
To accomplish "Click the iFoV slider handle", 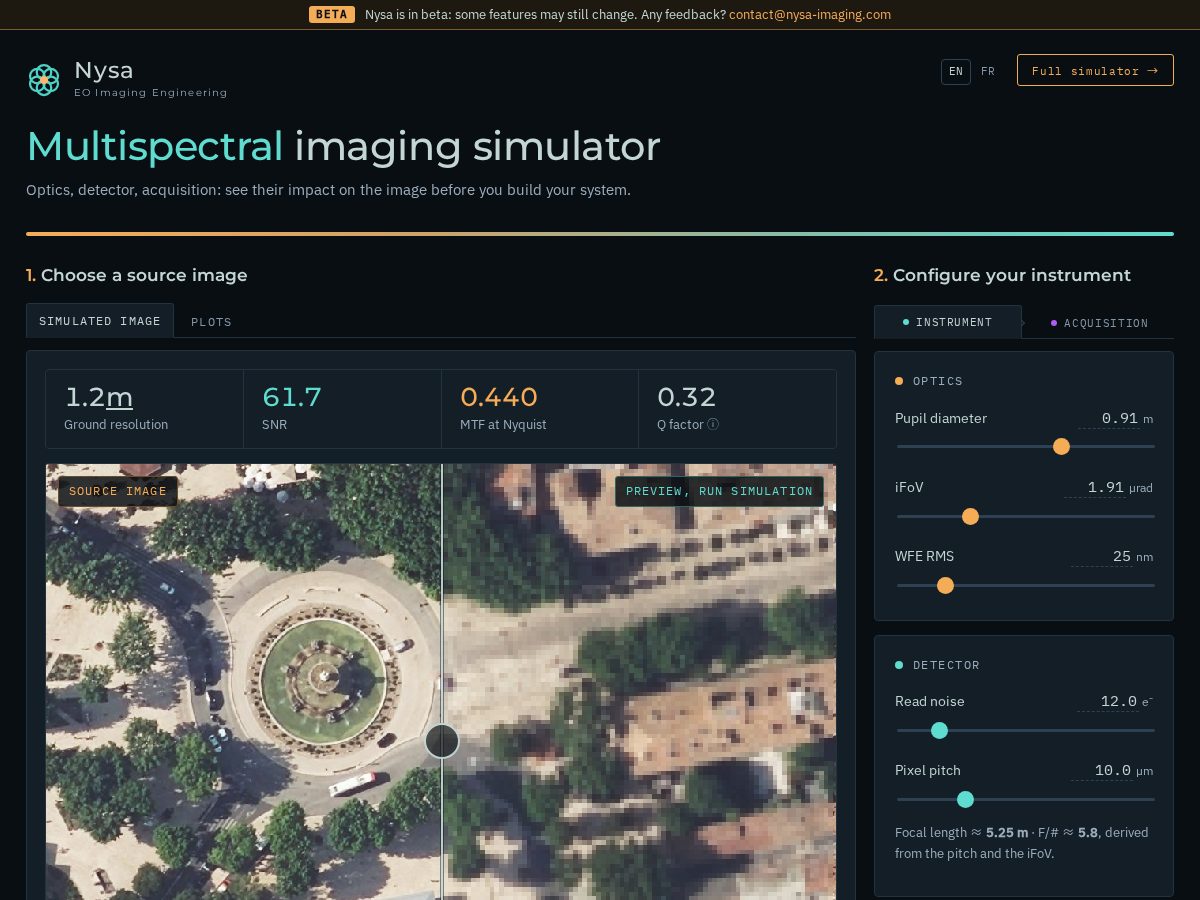I will 970,516.
